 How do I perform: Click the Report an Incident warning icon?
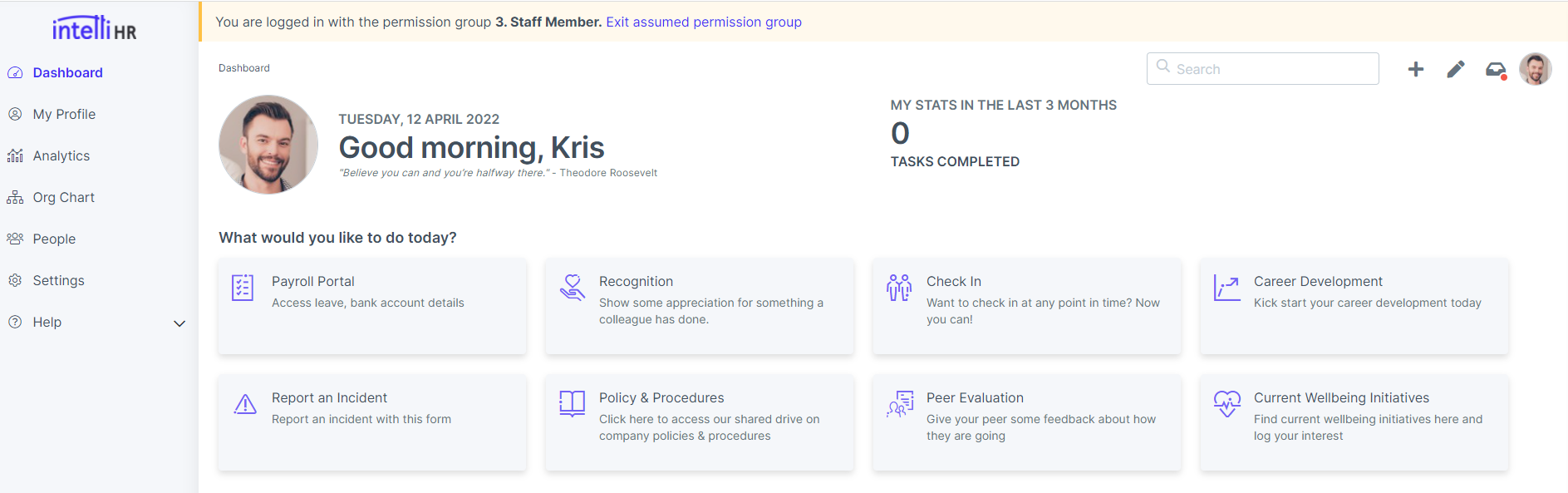click(244, 403)
